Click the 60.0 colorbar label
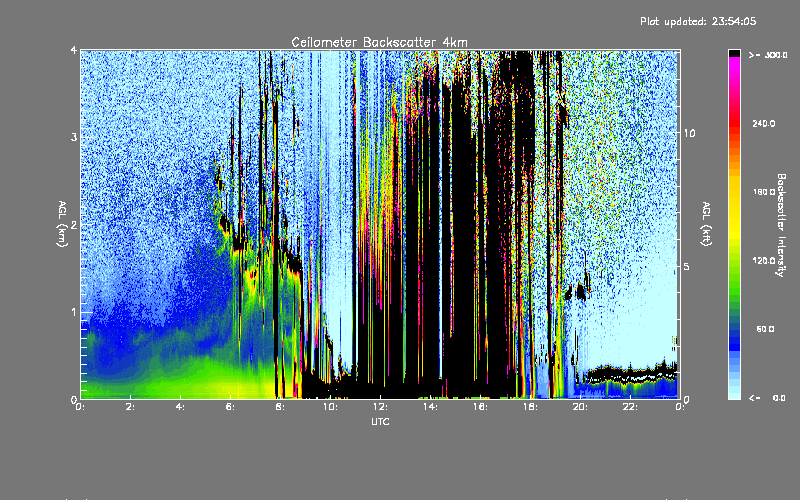800x500 pixels. pos(765,329)
